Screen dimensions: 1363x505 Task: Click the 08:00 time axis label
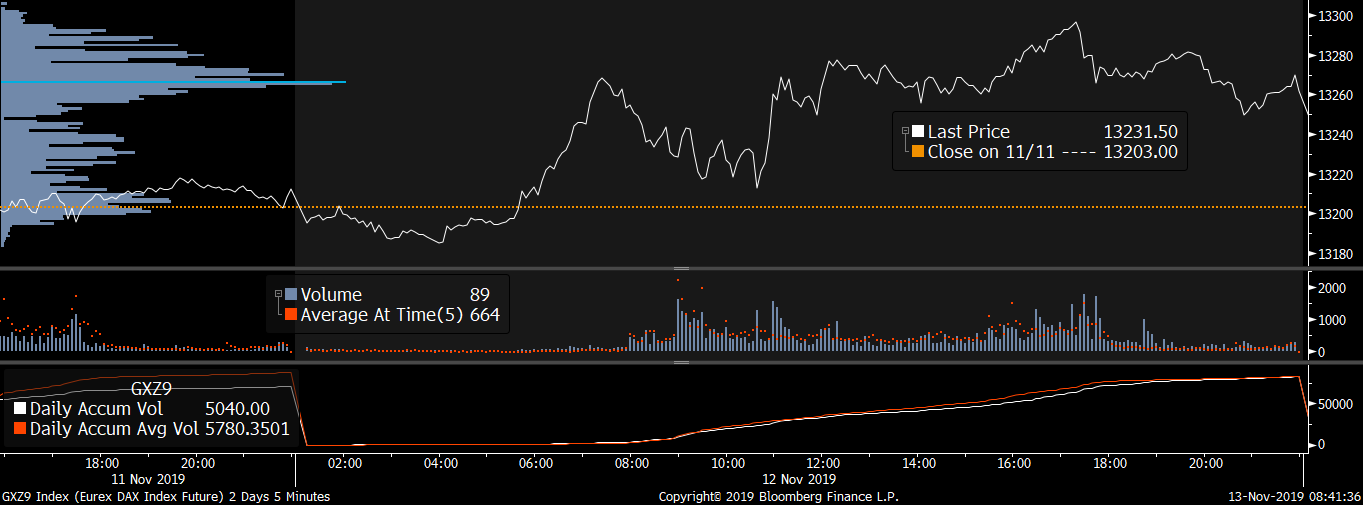tap(632, 463)
